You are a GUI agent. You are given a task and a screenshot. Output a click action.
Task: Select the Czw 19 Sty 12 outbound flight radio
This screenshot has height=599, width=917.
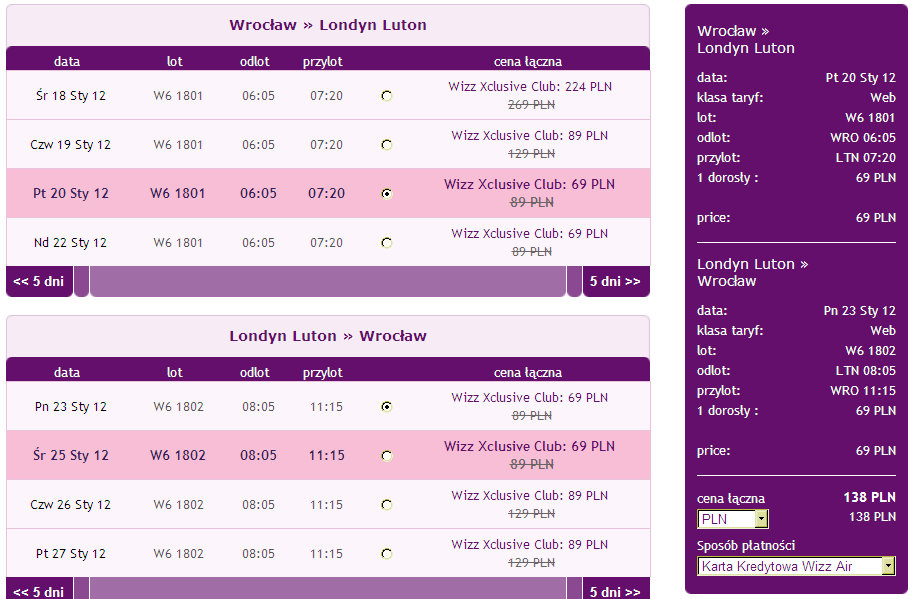[x=387, y=145]
